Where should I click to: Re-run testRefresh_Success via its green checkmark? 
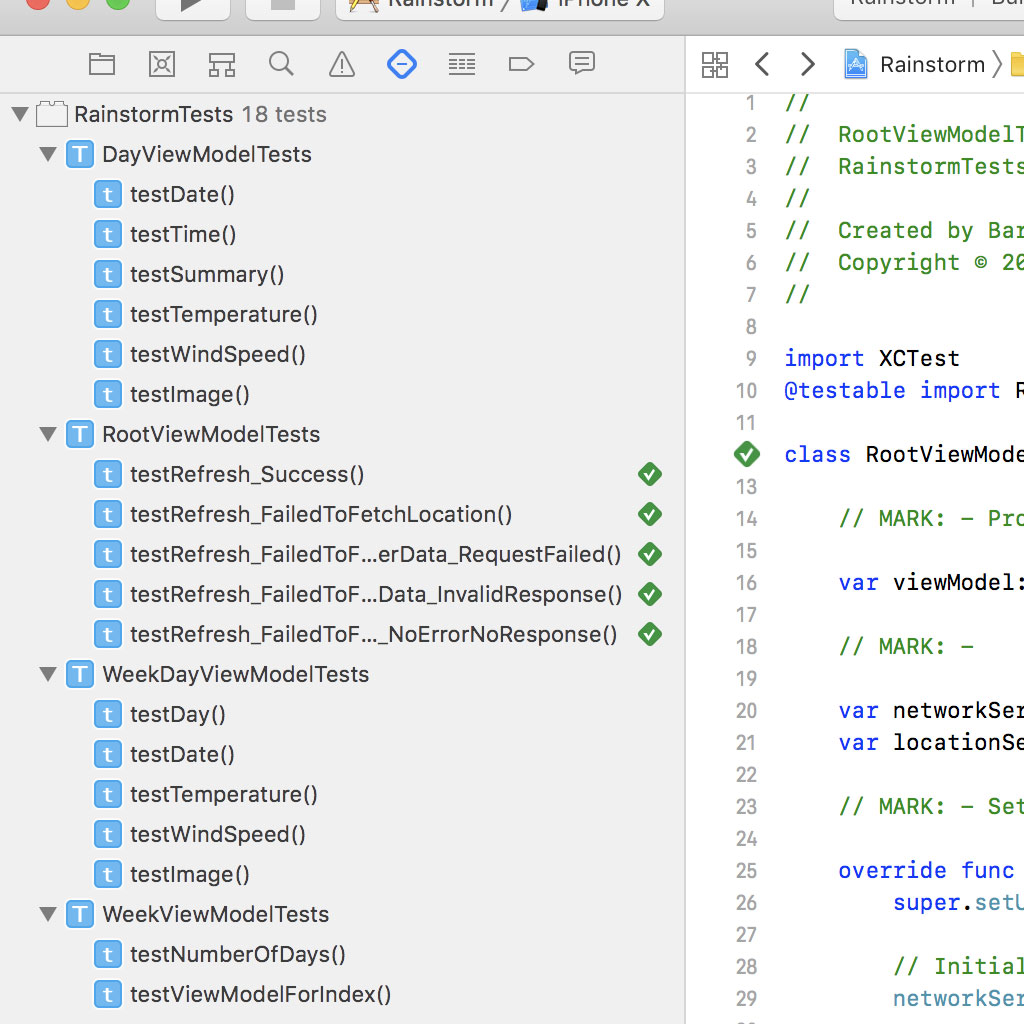pyautogui.click(x=649, y=474)
